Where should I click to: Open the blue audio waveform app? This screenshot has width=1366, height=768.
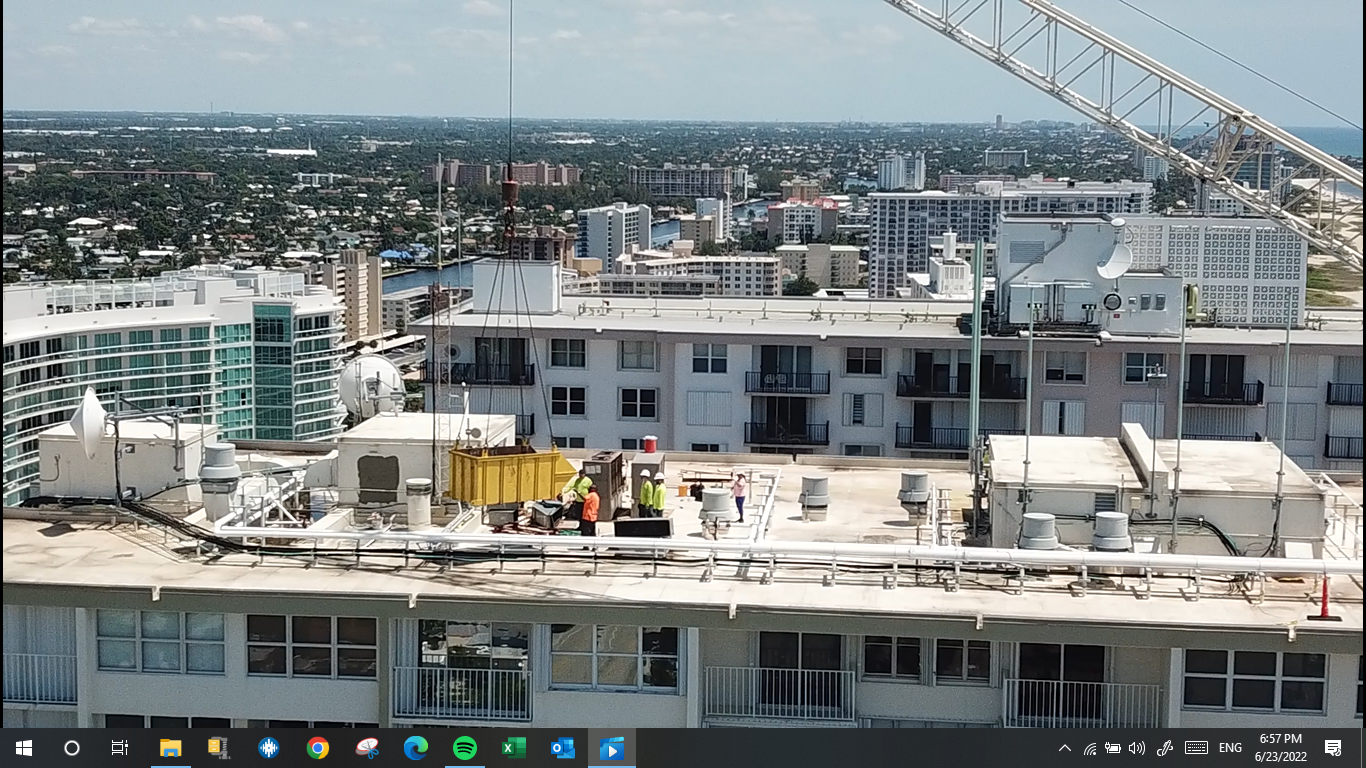(268, 748)
